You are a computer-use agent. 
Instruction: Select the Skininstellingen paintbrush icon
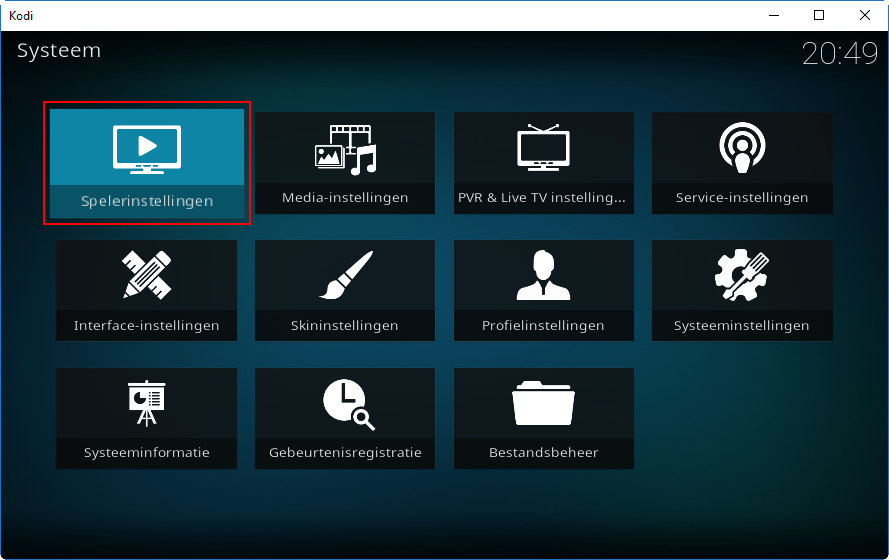point(345,275)
